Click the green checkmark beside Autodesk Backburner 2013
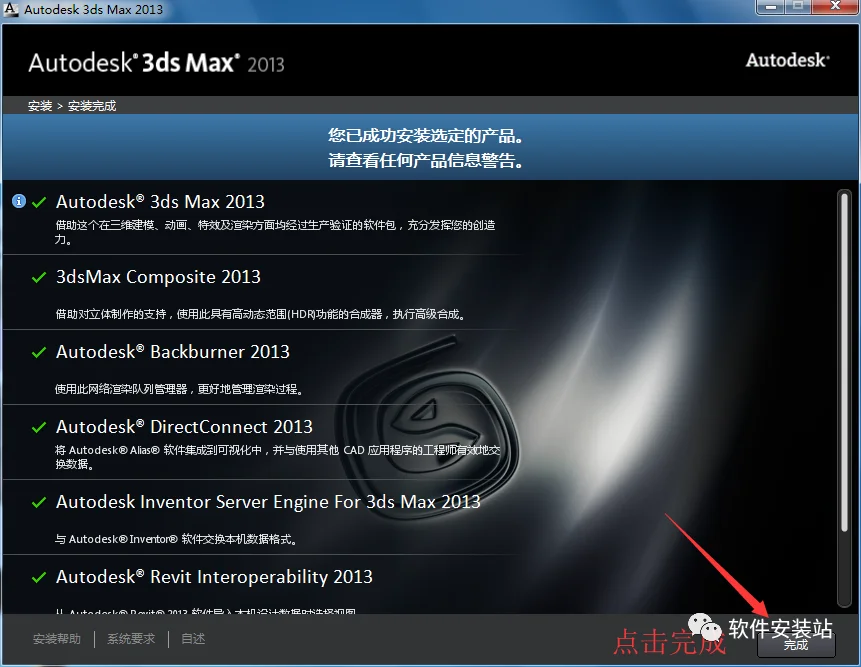861x667 pixels. point(38,352)
